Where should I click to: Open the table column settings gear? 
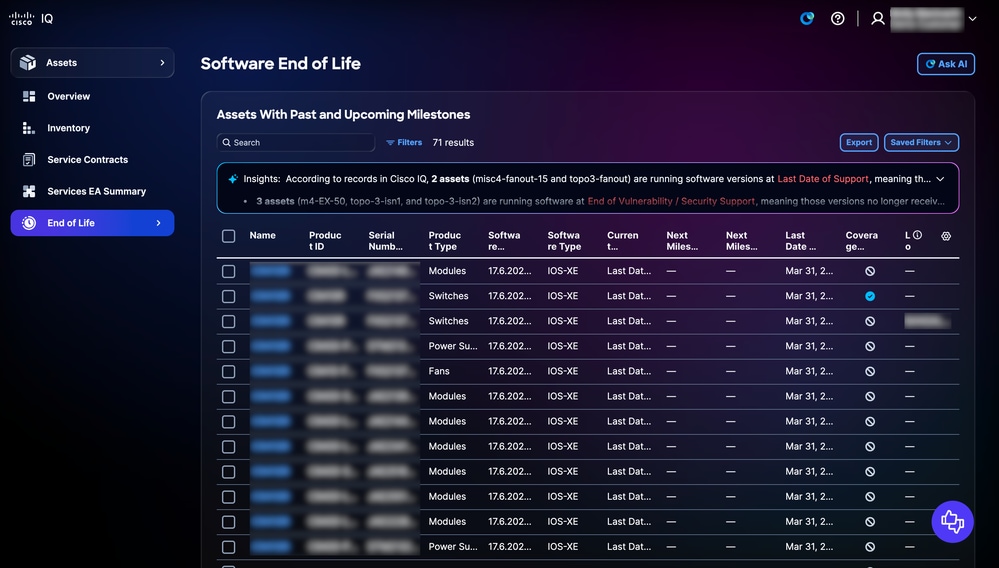click(x=946, y=236)
